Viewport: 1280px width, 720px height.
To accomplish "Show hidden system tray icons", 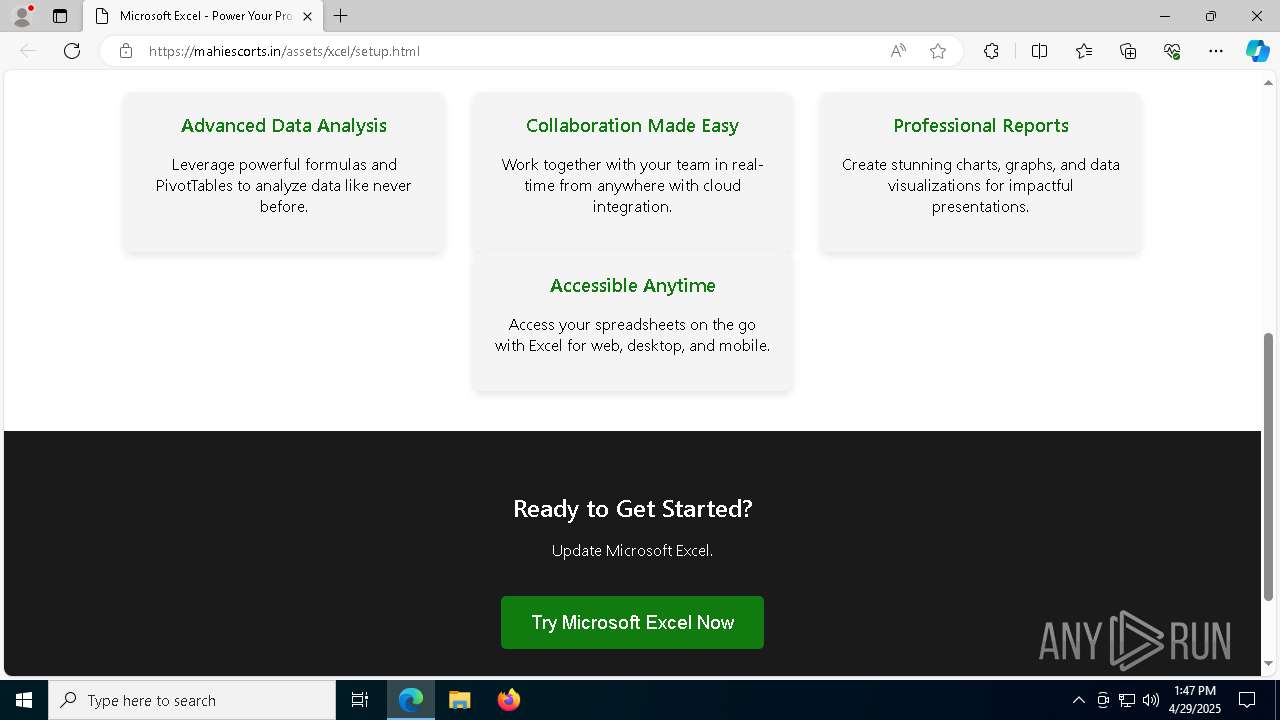I will pyautogui.click(x=1078, y=700).
